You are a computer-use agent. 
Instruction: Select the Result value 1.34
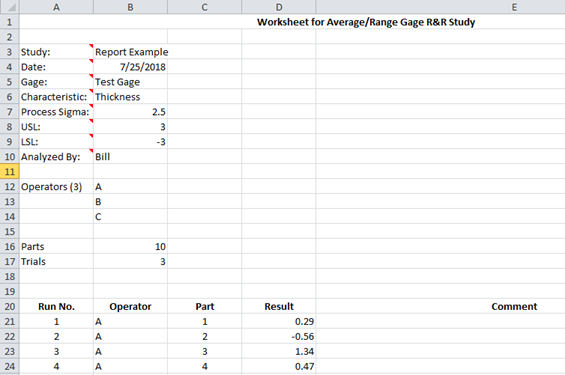pyautogui.click(x=279, y=352)
